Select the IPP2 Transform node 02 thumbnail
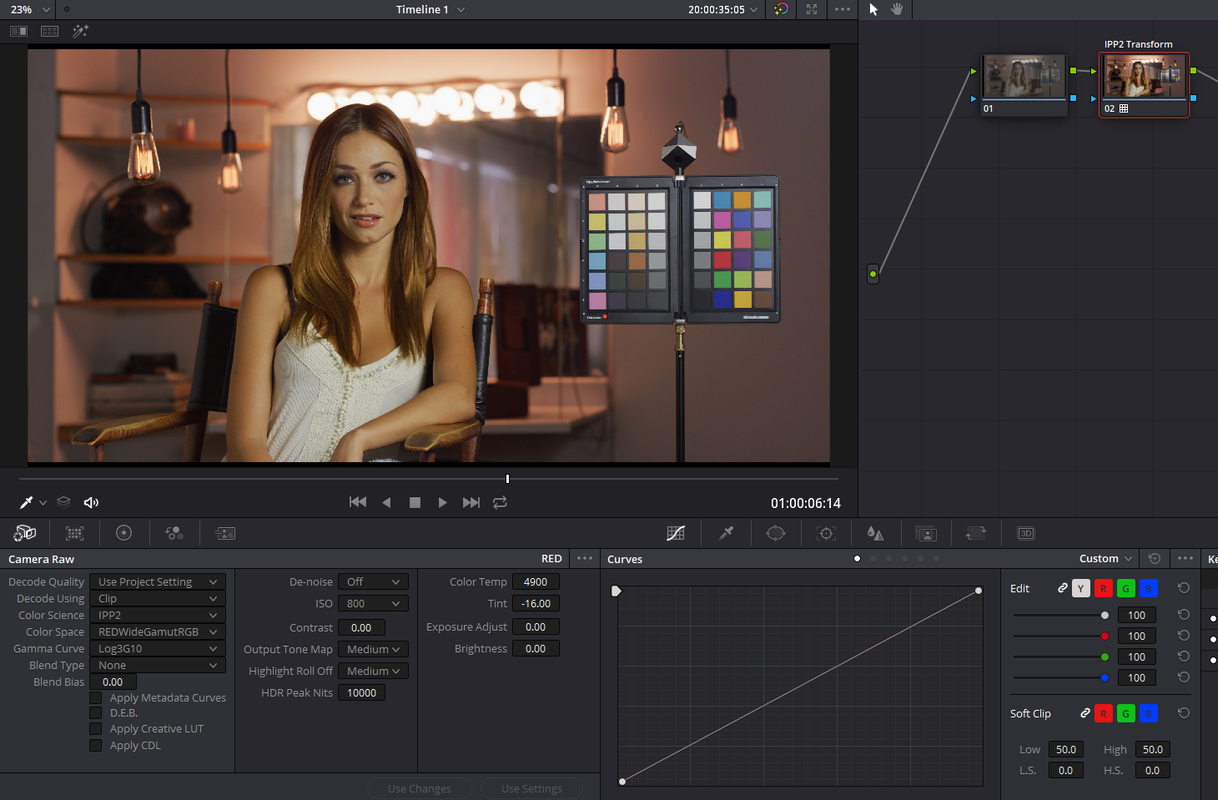Image resolution: width=1218 pixels, height=800 pixels. click(x=1145, y=77)
